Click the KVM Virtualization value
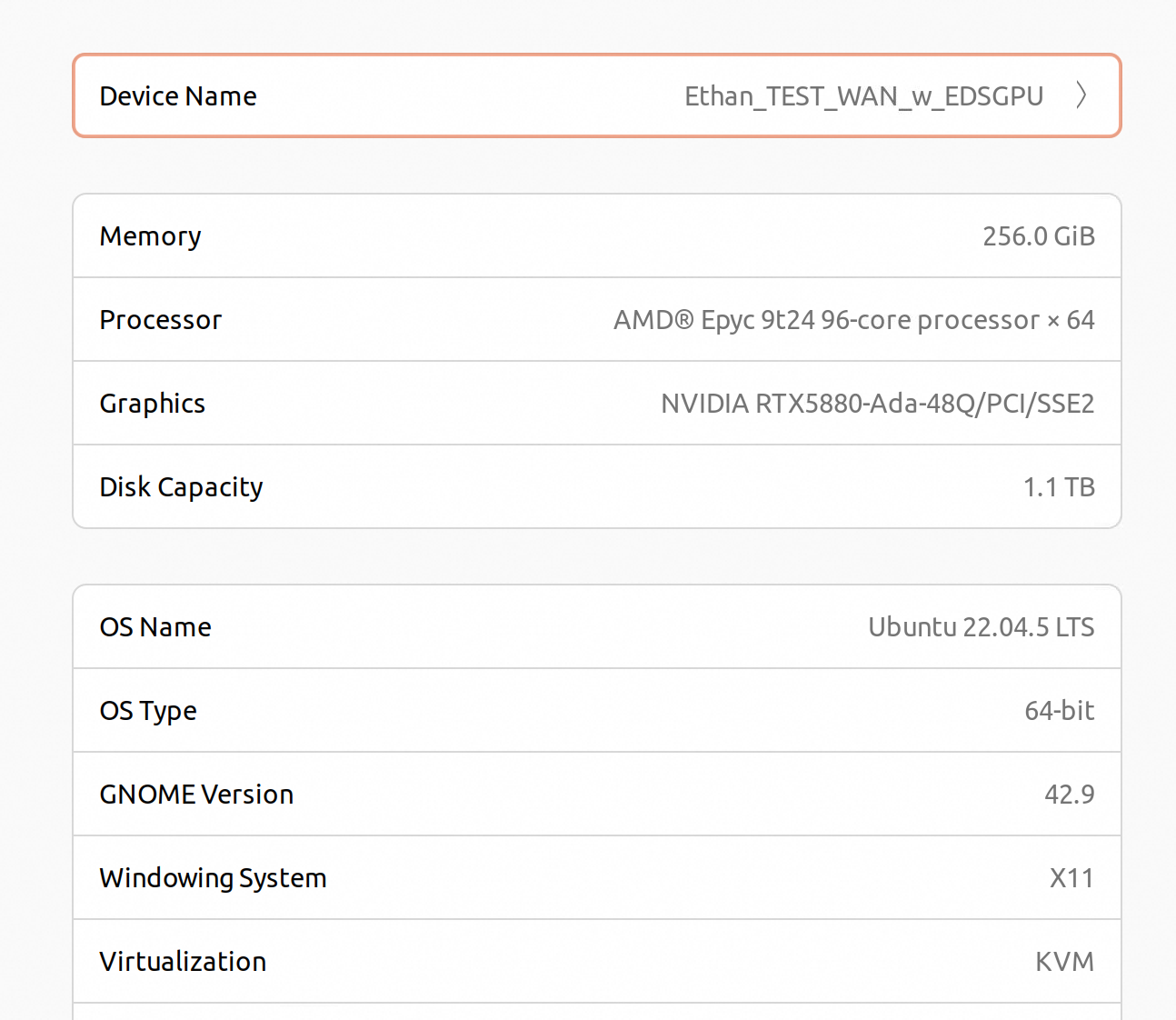 [1064, 962]
